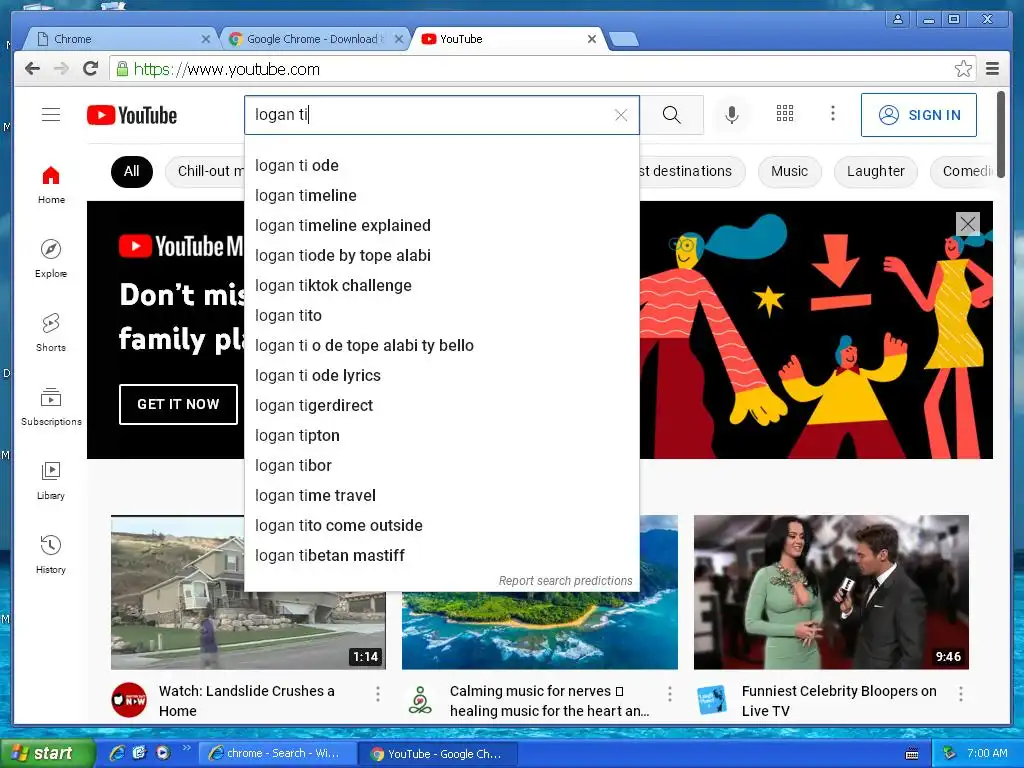Click the magnifier search button
This screenshot has width=1024, height=768.
671,115
